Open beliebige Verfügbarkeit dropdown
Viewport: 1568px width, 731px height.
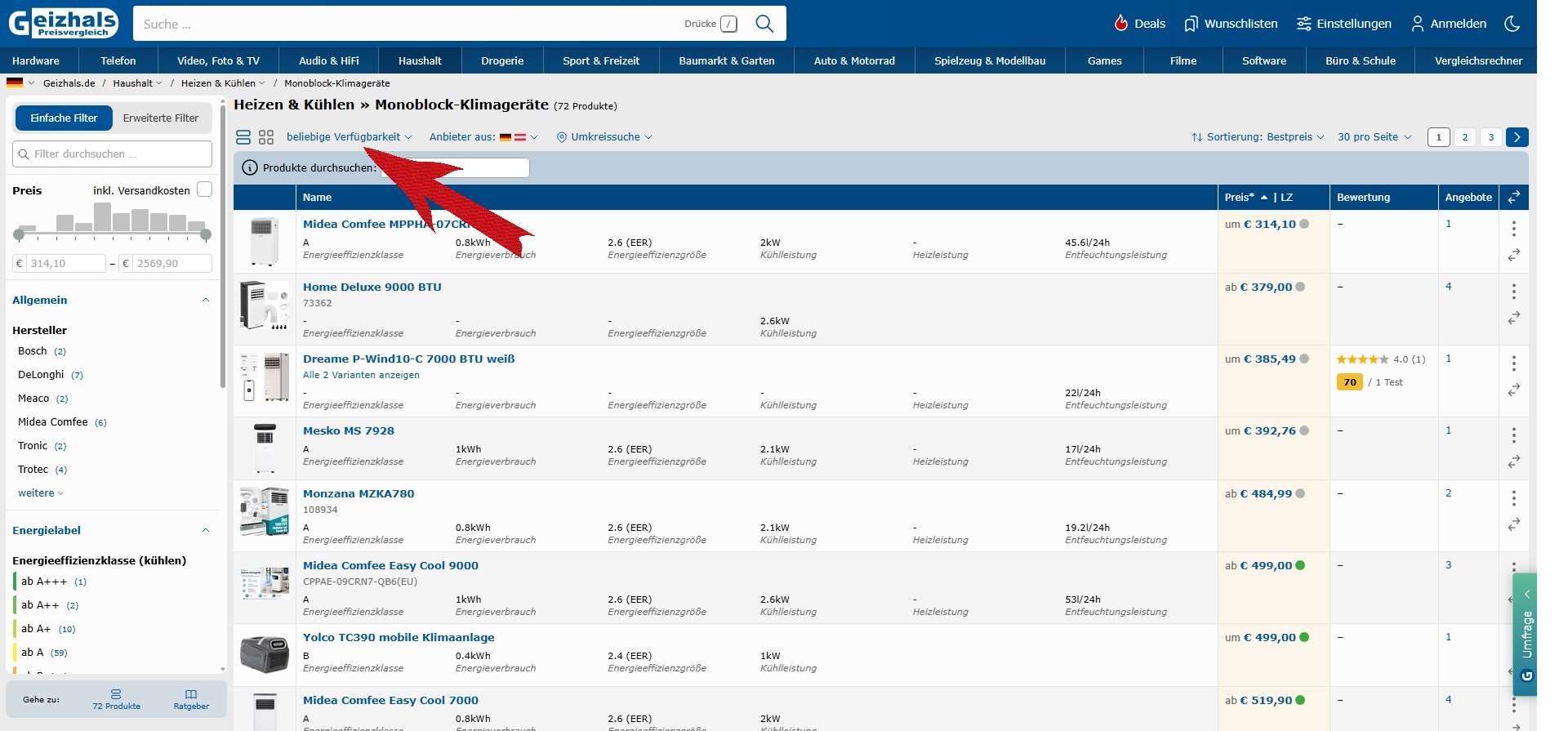coord(350,137)
